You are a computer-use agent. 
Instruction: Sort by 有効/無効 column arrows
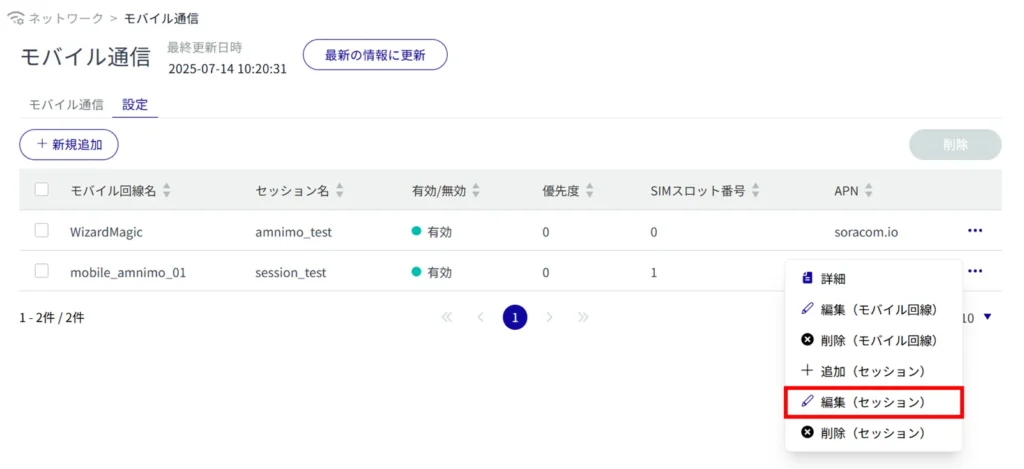[476, 190]
